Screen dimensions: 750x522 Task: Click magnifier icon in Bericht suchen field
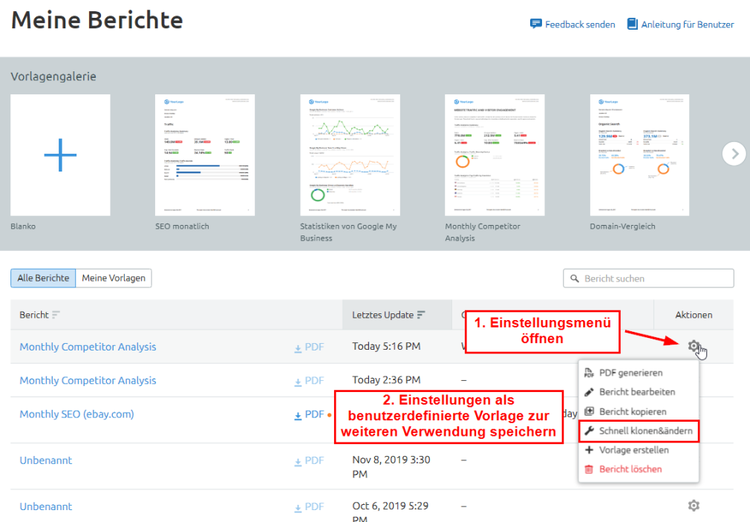coord(574,278)
